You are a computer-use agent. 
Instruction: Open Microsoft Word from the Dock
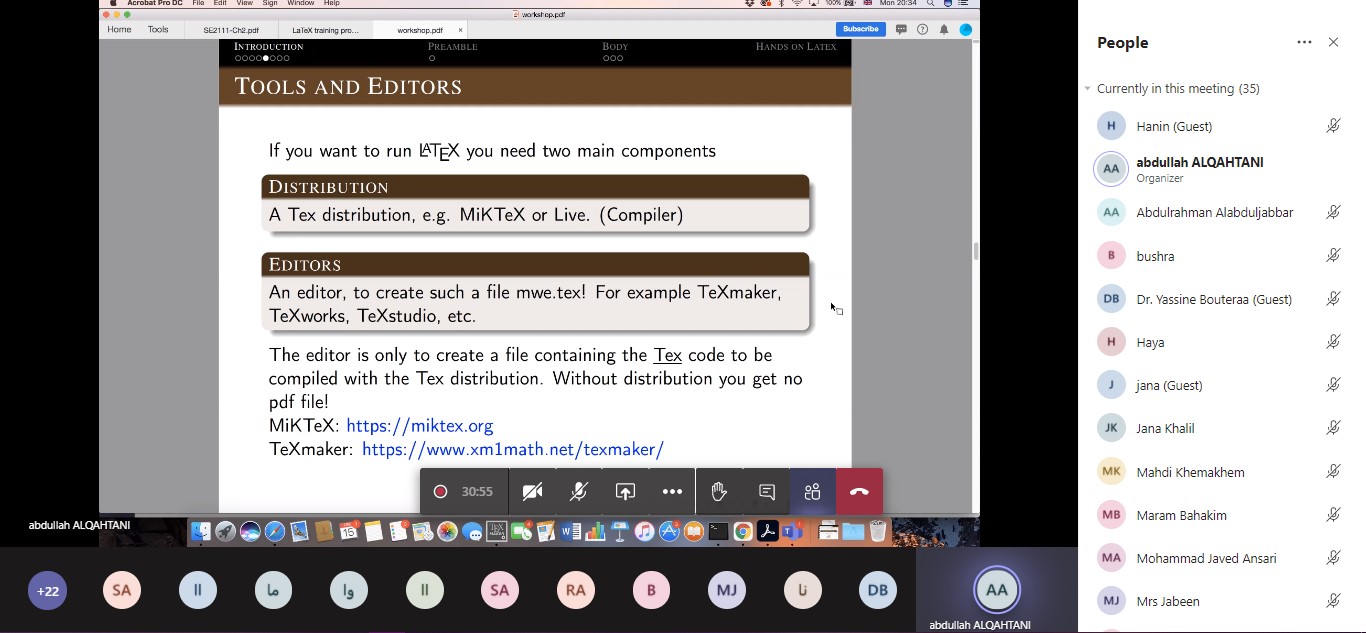[x=571, y=532]
